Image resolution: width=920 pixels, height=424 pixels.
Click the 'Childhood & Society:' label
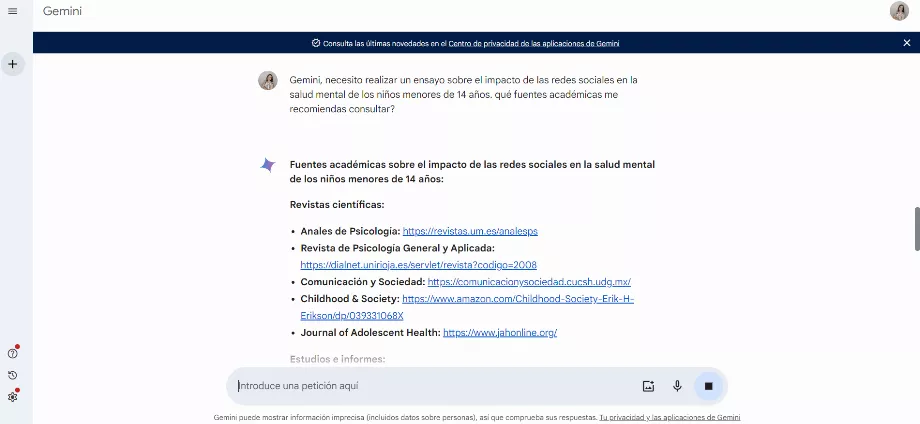[x=350, y=299]
